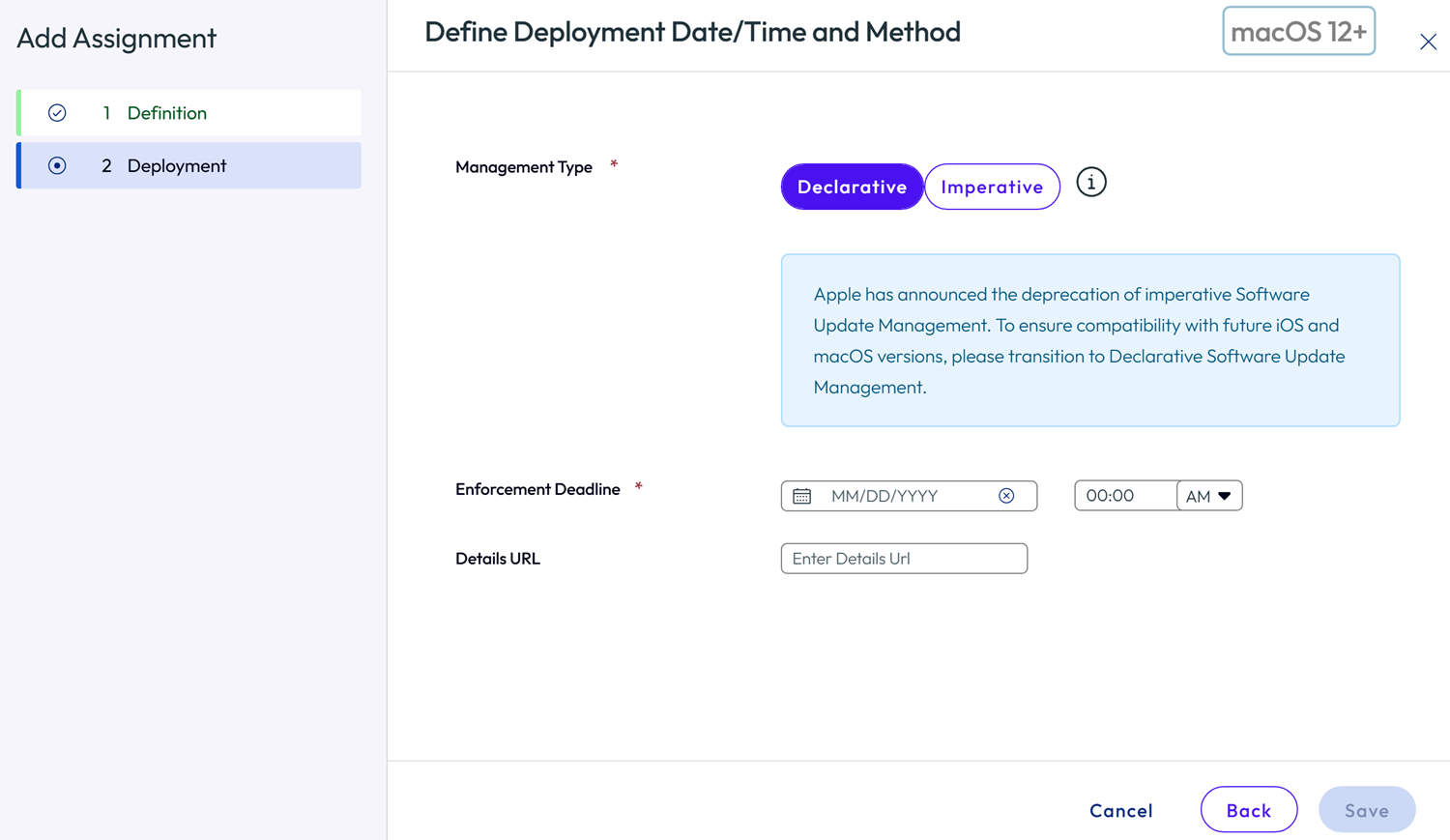
Task: Clear the date with the circled X icon
Action: click(1006, 496)
